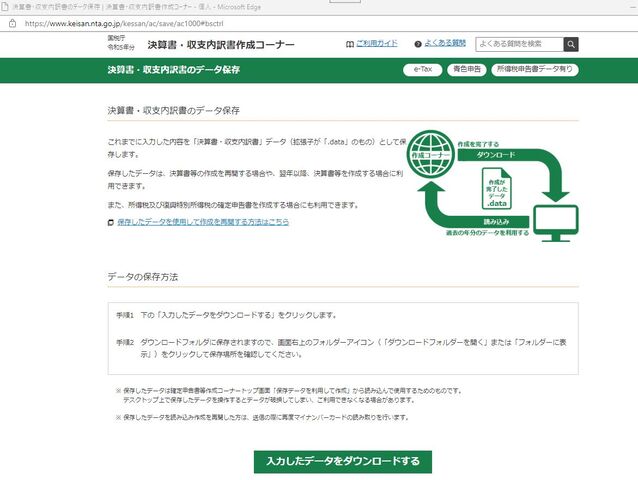The width and height of the screenshot is (638, 480).
Task: Click the computer monitor graphic in the diagram
Action: click(x=556, y=223)
